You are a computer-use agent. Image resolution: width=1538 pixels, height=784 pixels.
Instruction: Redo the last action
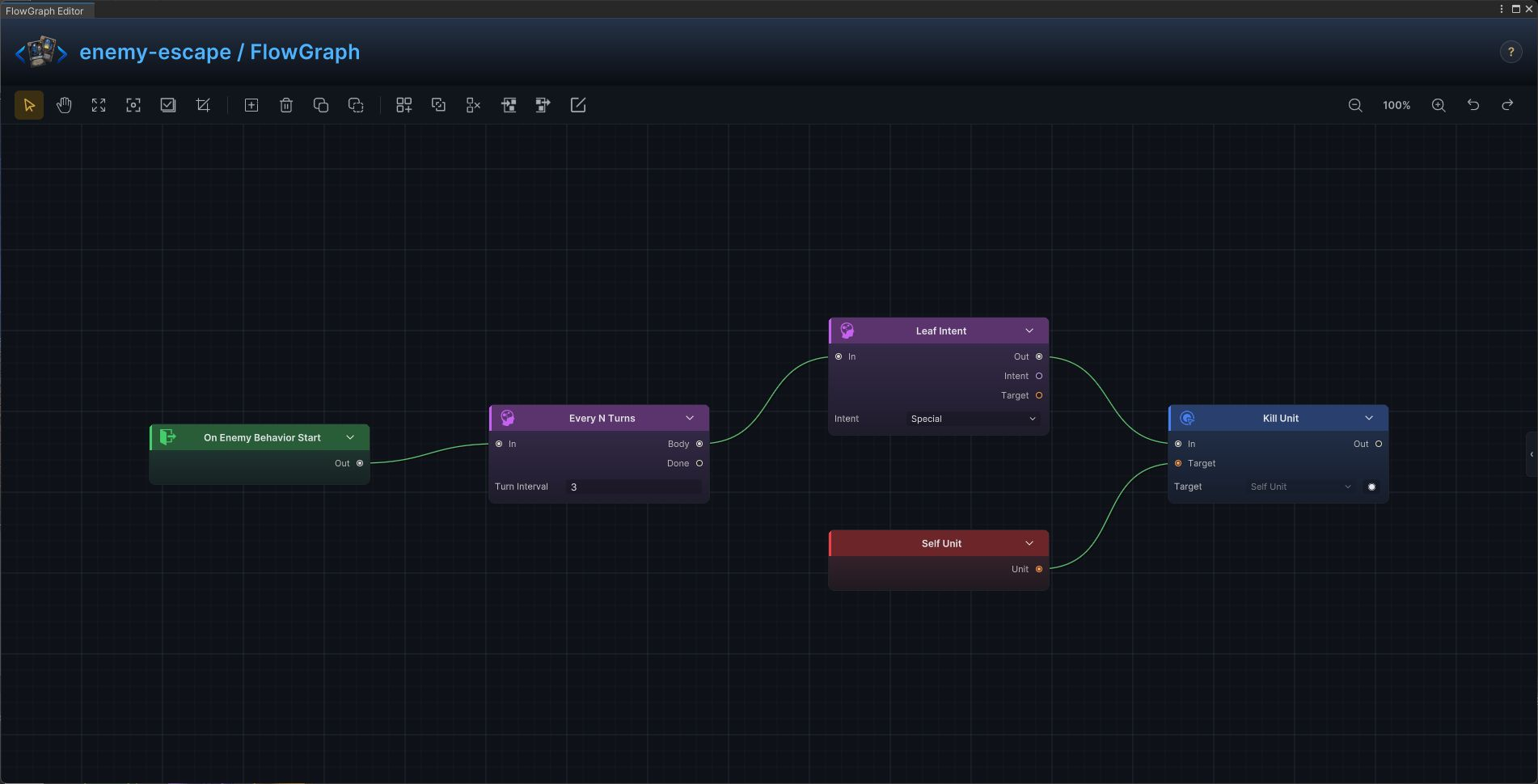tap(1508, 105)
